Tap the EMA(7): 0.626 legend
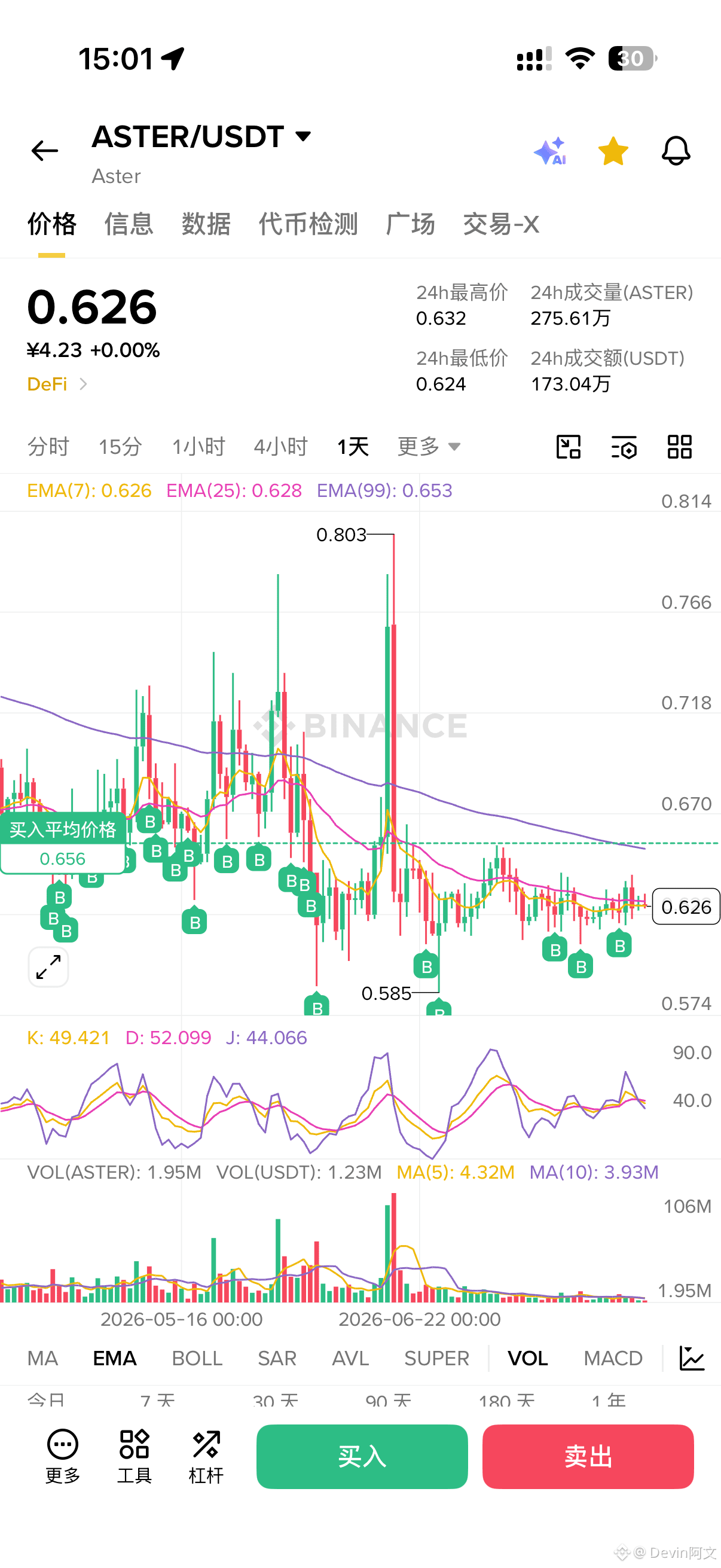721x1568 pixels. (x=90, y=490)
